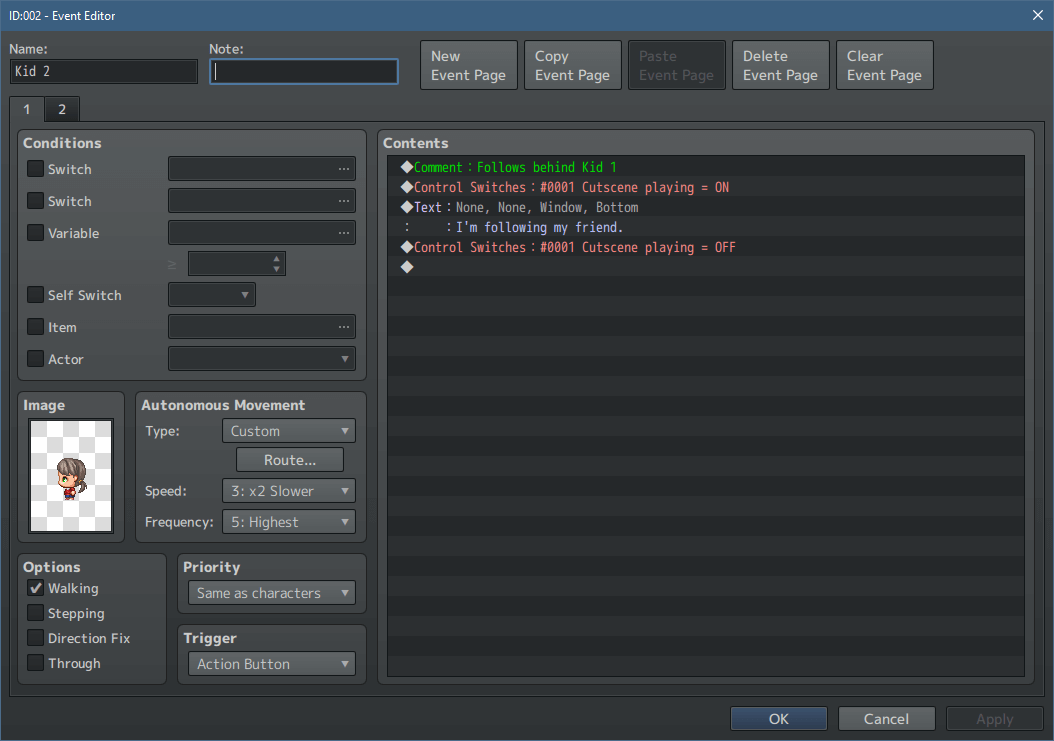
Task: Click inside the Note input field
Action: pos(303,71)
